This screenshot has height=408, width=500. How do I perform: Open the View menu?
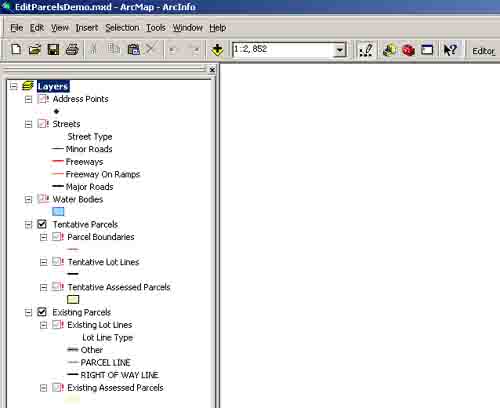coord(60,28)
